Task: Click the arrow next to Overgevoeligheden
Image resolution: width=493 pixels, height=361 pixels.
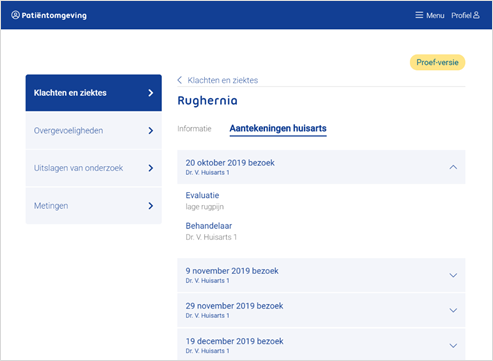Action: pyautogui.click(x=151, y=130)
